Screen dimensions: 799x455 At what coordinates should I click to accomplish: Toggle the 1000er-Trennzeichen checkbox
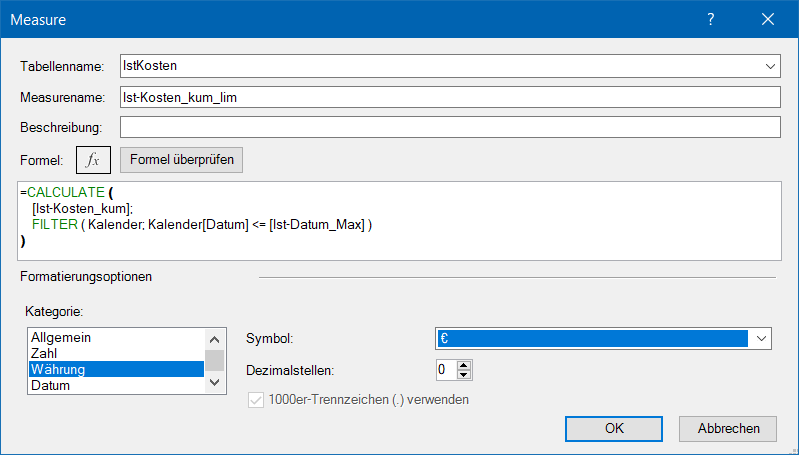click(x=256, y=400)
